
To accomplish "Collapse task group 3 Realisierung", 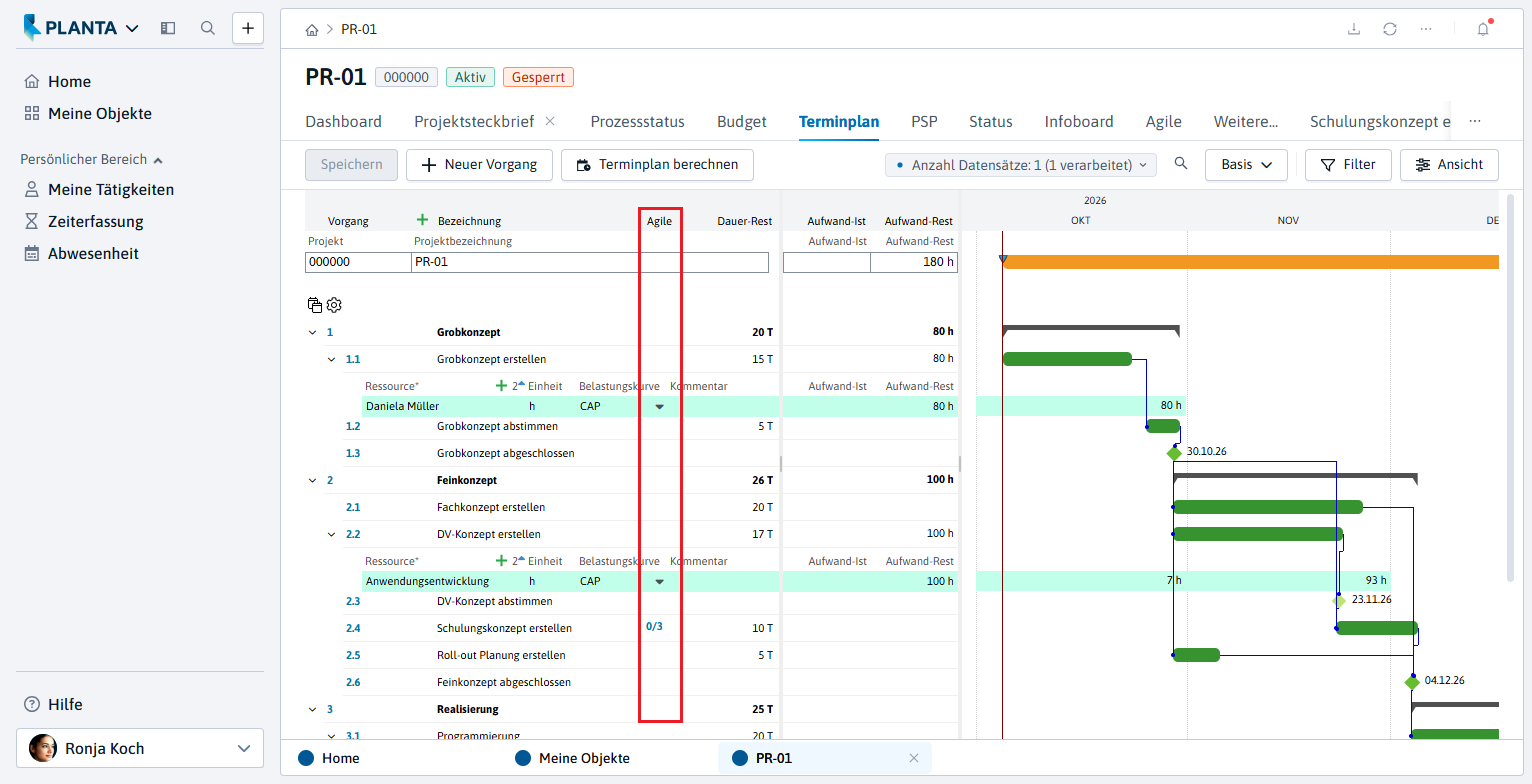I will point(312,709).
